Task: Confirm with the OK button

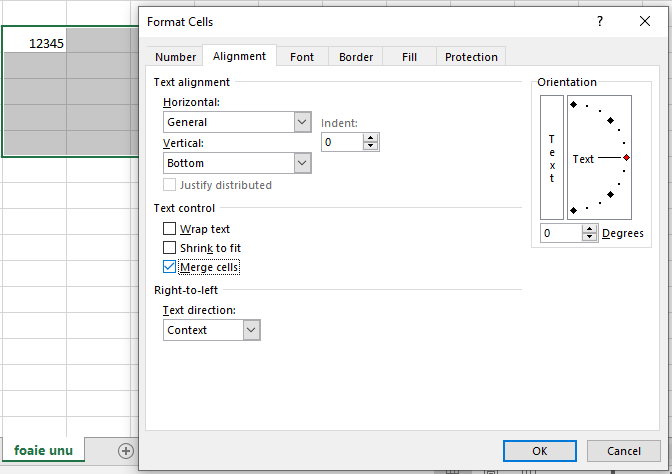Action: click(540, 451)
